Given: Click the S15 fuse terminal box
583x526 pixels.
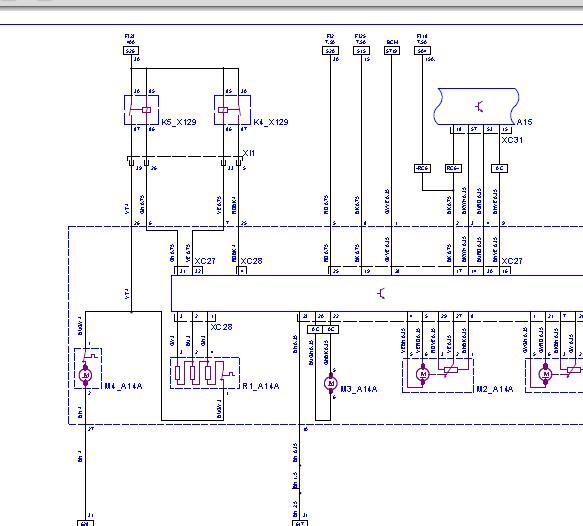Looking at the screenshot, I should tap(361, 51).
